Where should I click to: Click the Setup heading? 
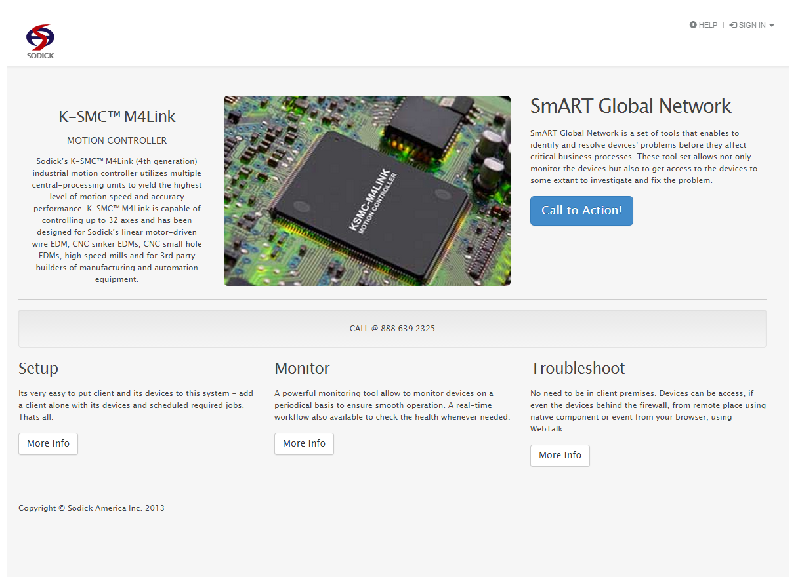(38, 368)
